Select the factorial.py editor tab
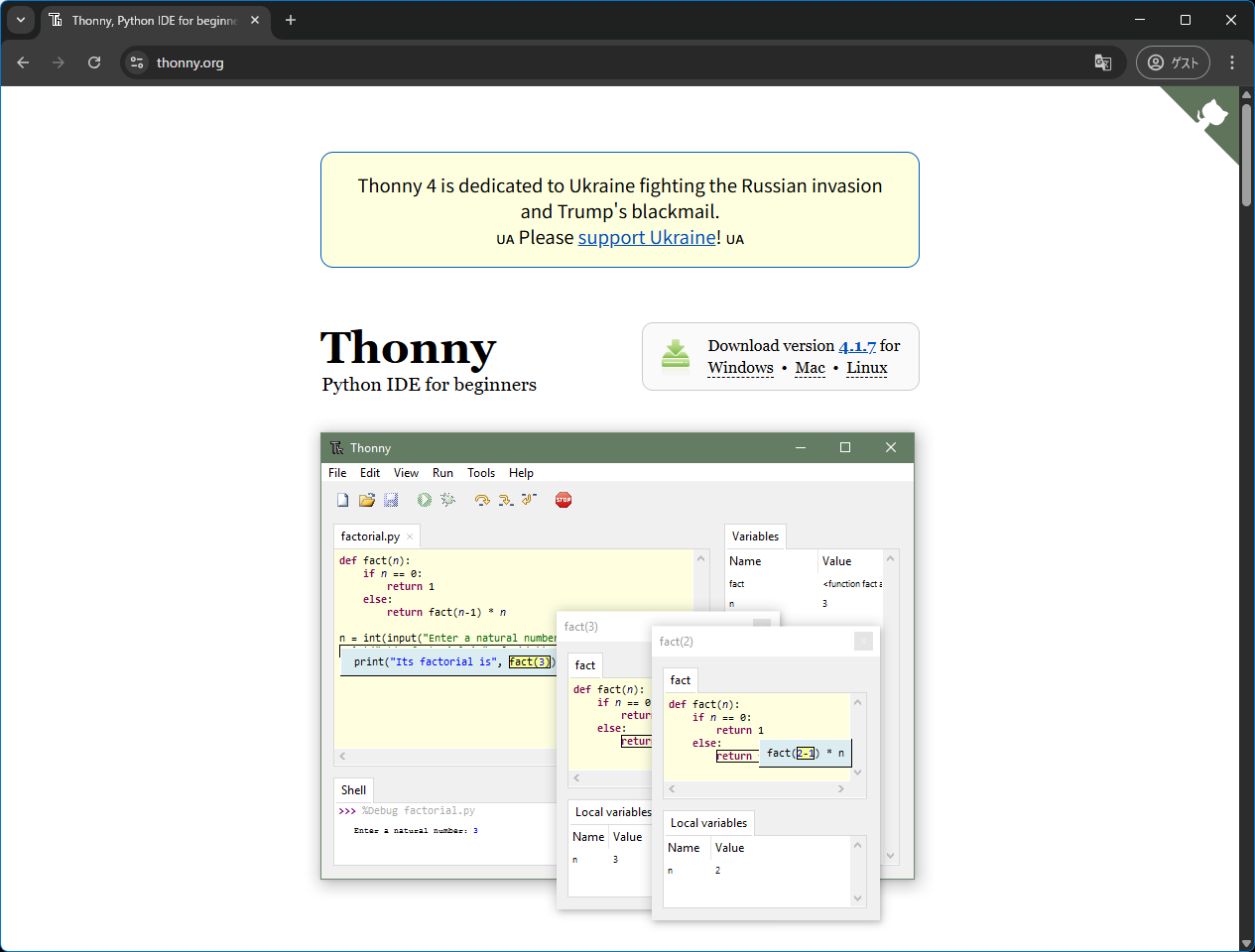The height and width of the screenshot is (952, 1255). coord(376,536)
